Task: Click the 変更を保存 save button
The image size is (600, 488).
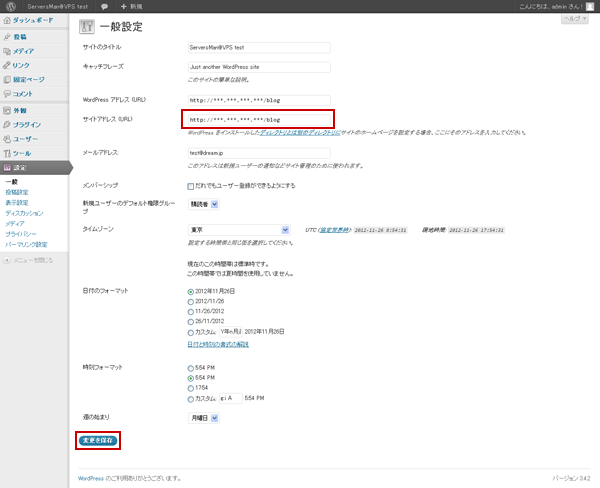Action: pyautogui.click(x=98, y=441)
